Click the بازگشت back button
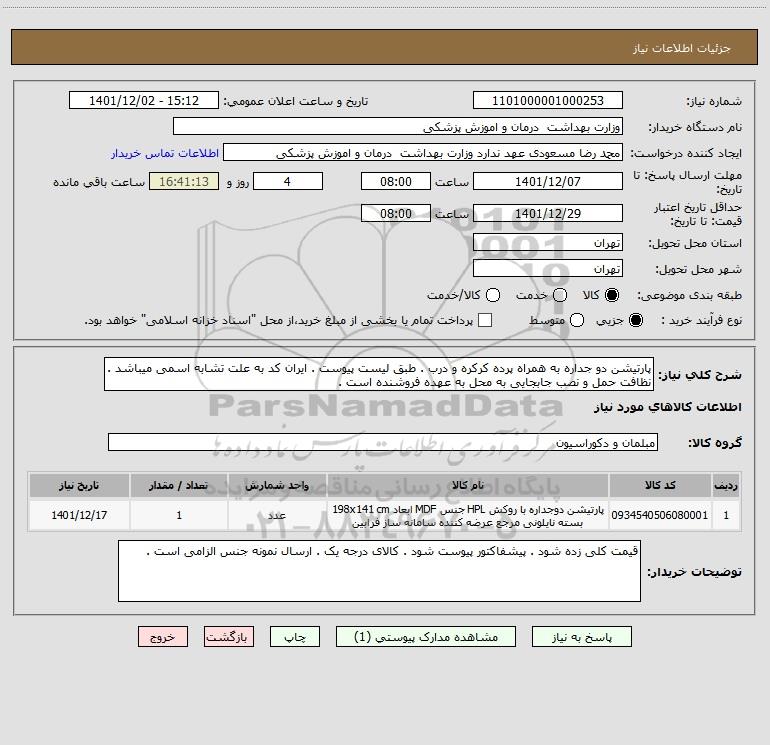 click(x=229, y=637)
